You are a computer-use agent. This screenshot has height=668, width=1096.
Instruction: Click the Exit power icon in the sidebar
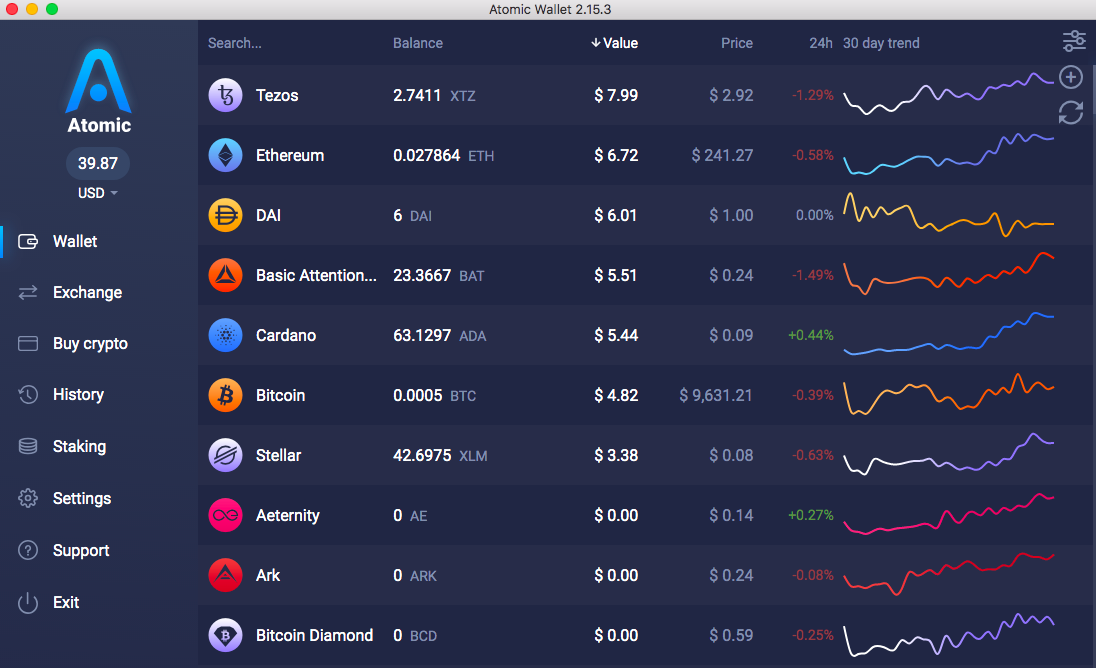click(28, 602)
